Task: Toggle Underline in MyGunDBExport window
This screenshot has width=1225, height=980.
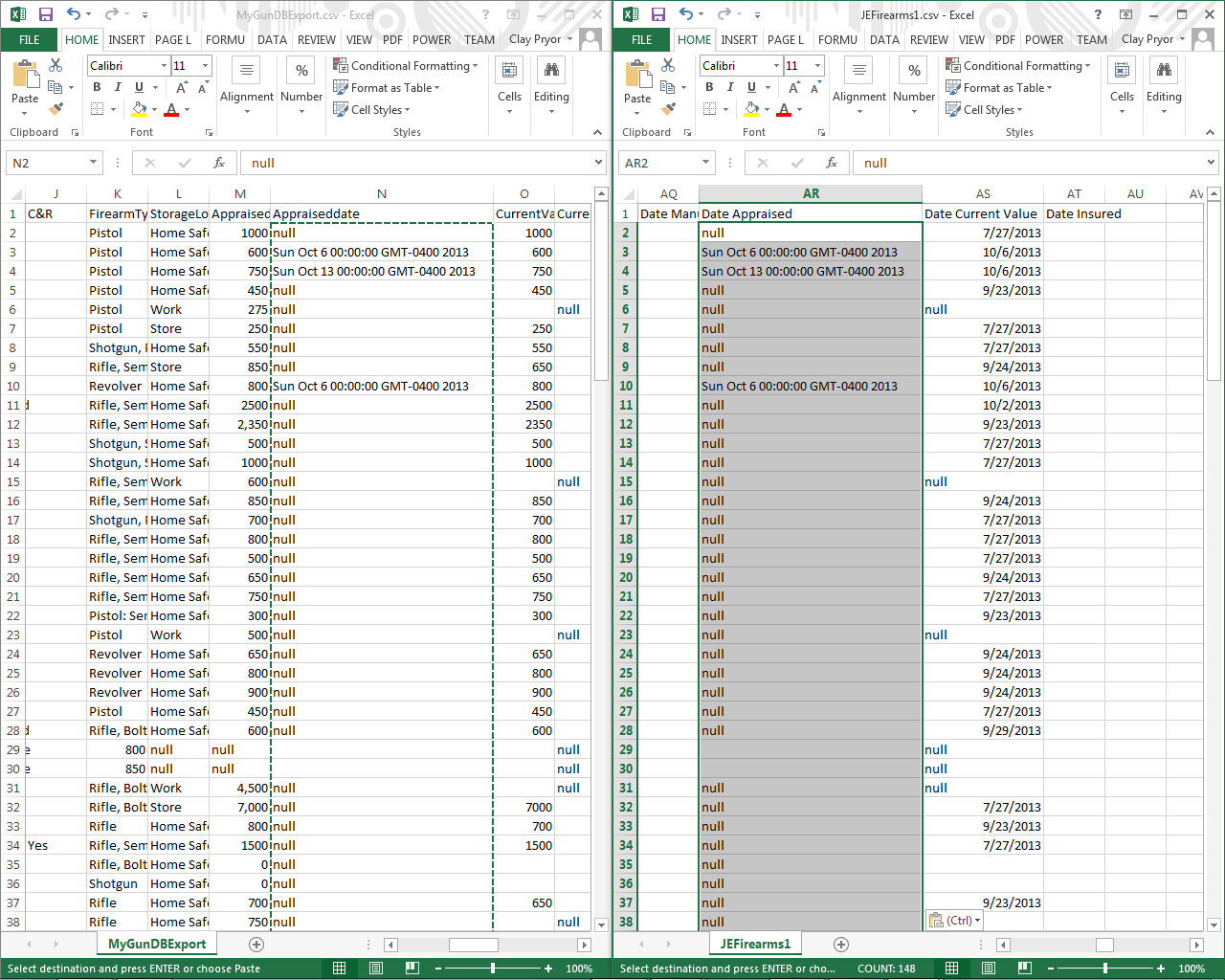Action: tap(139, 87)
